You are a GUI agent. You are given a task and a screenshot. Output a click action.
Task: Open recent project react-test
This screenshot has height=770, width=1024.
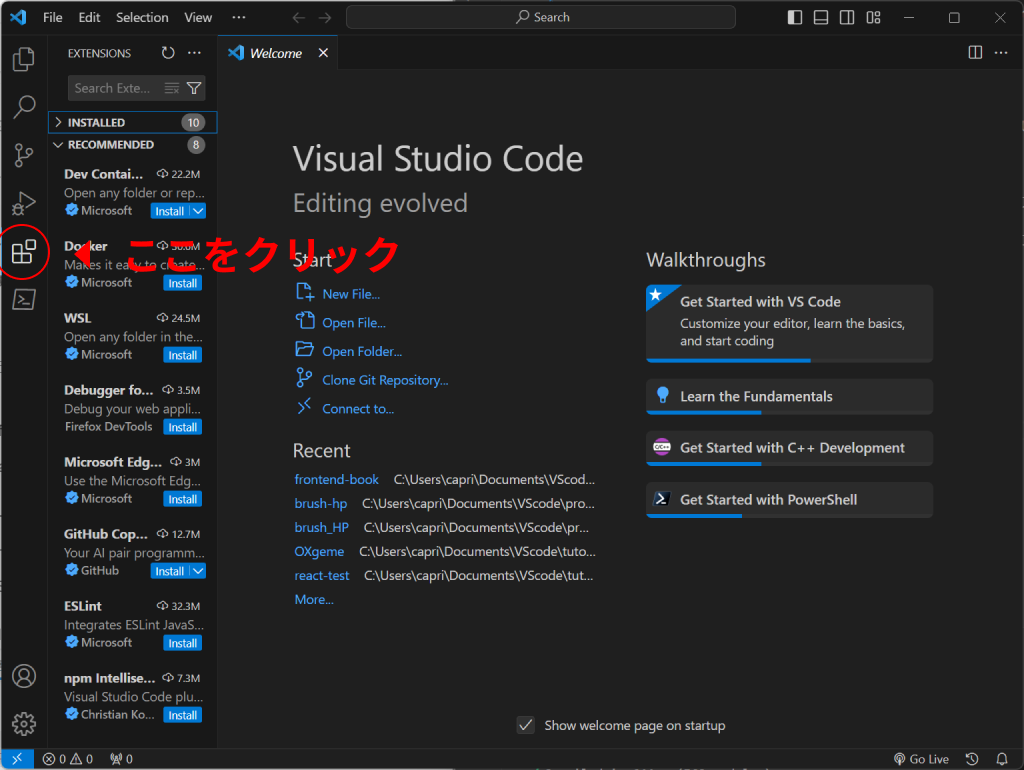pyautogui.click(x=322, y=575)
